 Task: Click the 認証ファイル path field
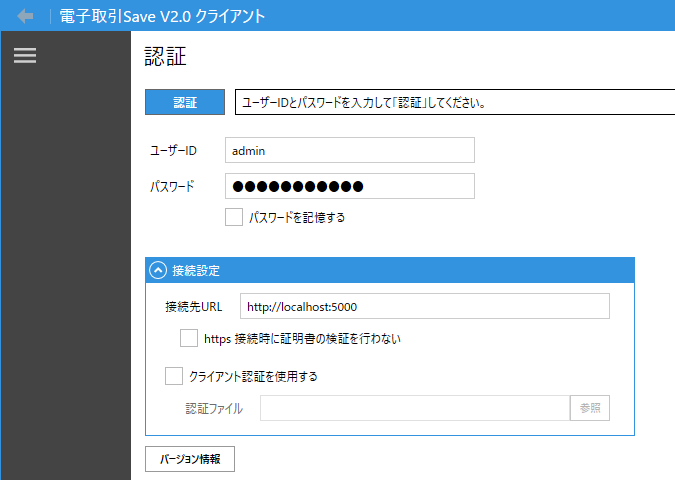pos(414,408)
